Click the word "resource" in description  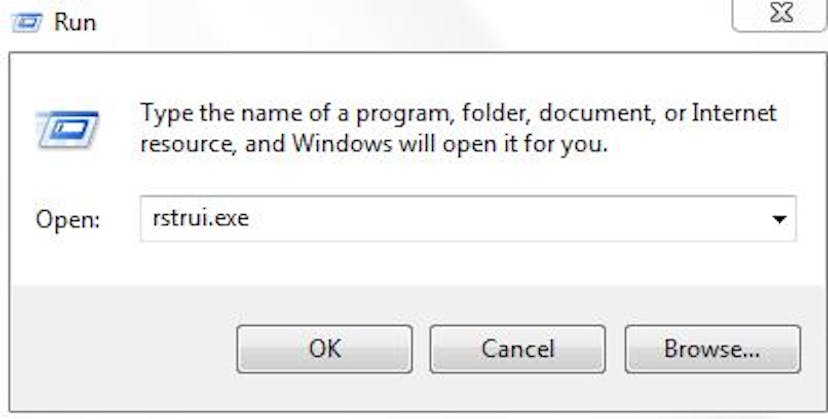(188, 145)
